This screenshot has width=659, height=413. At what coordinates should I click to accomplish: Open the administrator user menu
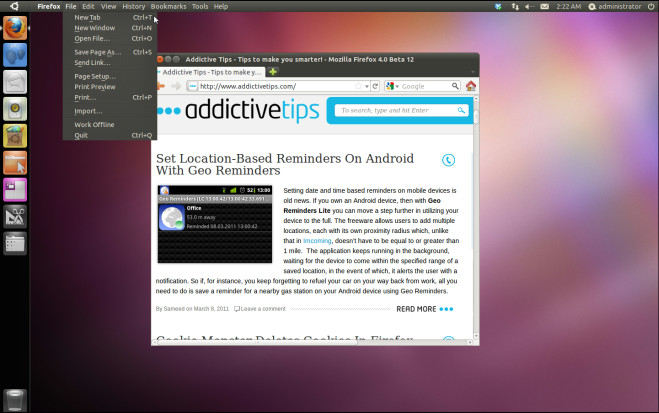[615, 6]
